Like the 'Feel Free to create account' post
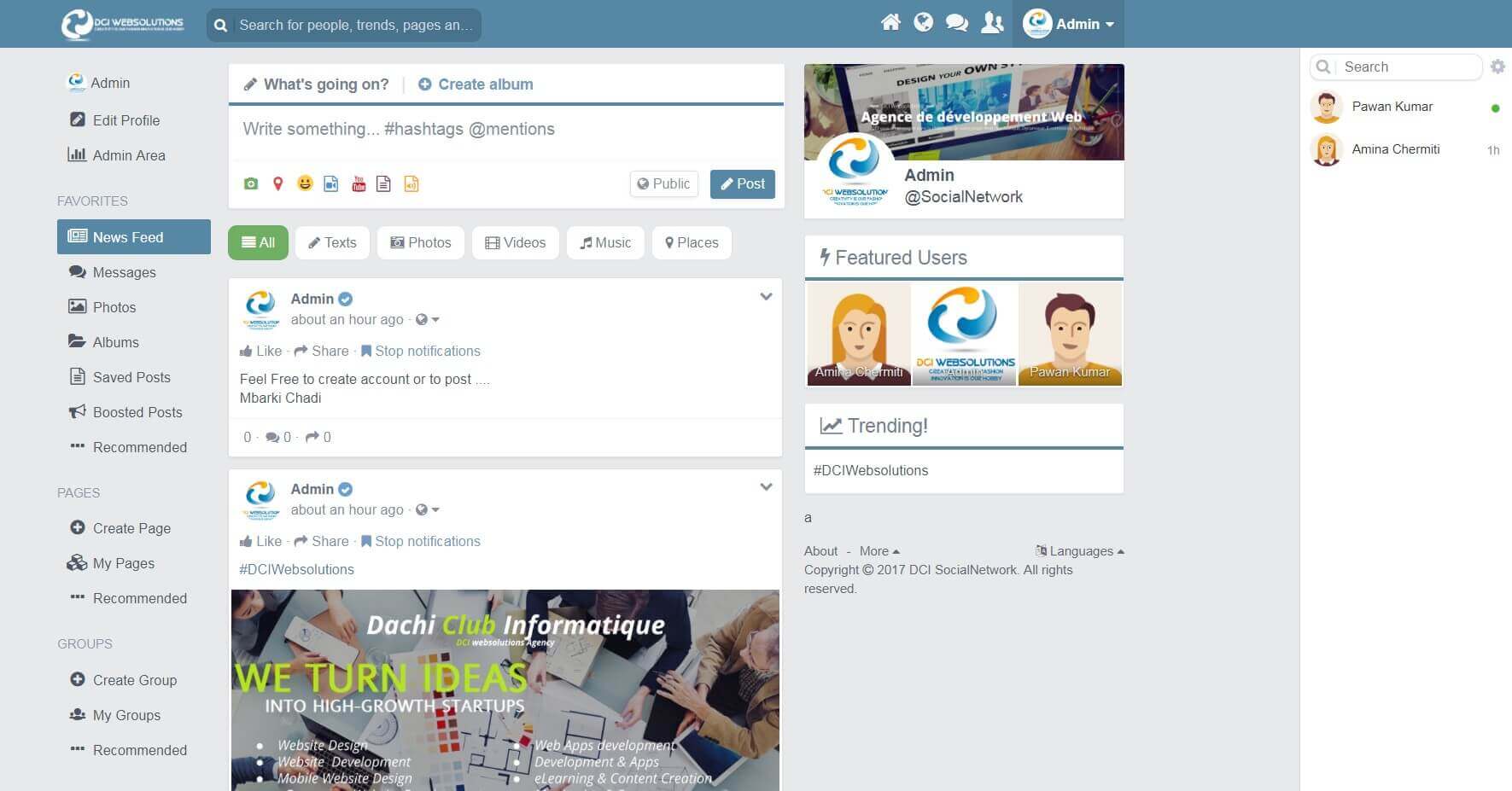Viewport: 1512px width, 791px height. click(x=261, y=351)
